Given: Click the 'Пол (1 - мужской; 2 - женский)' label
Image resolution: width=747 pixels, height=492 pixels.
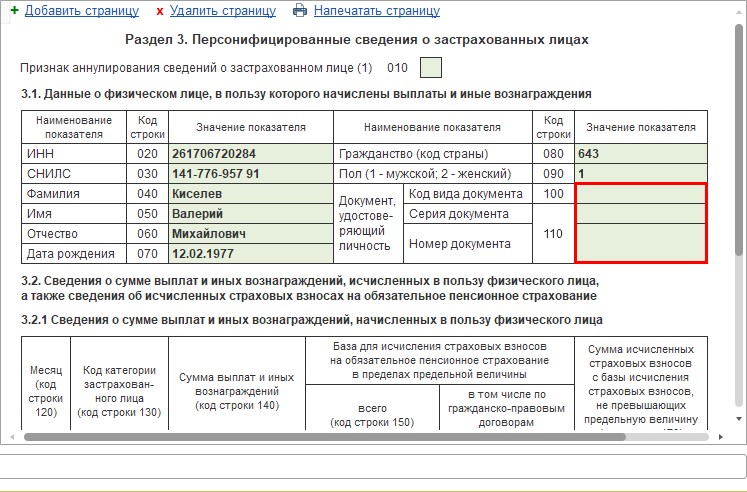Looking at the screenshot, I should click(425, 174).
